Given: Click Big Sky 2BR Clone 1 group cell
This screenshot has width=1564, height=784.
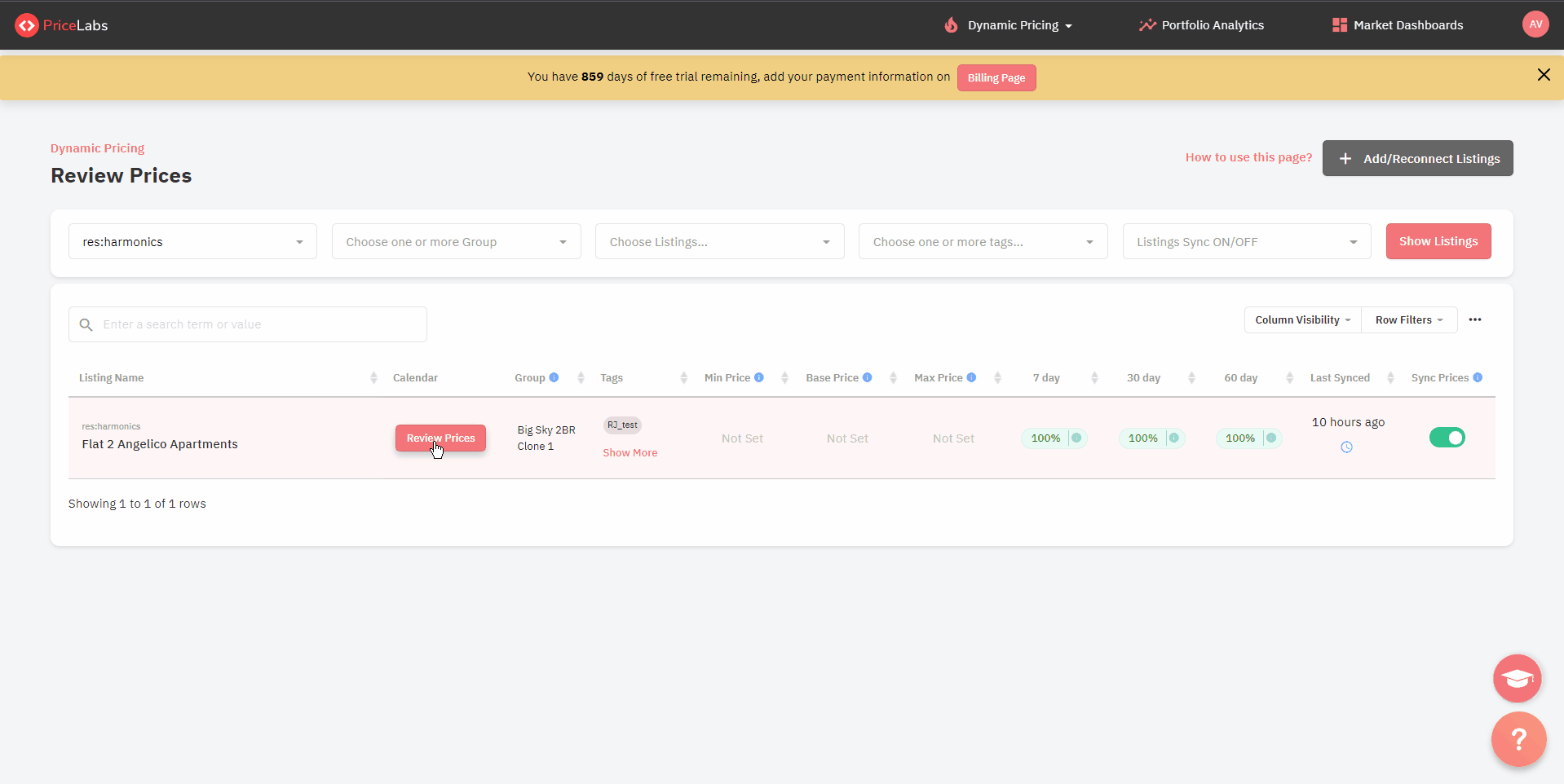Looking at the screenshot, I should [x=546, y=438].
